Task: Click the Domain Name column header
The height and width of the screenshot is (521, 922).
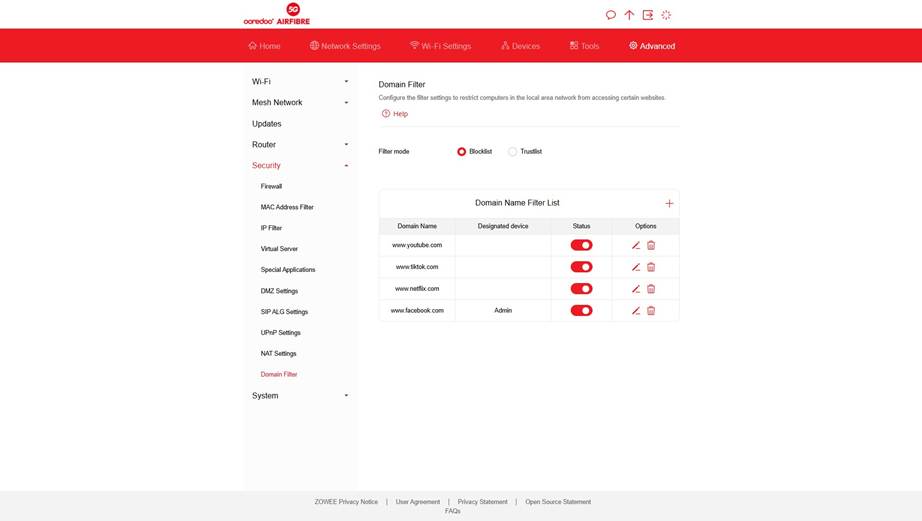Action: point(417,226)
